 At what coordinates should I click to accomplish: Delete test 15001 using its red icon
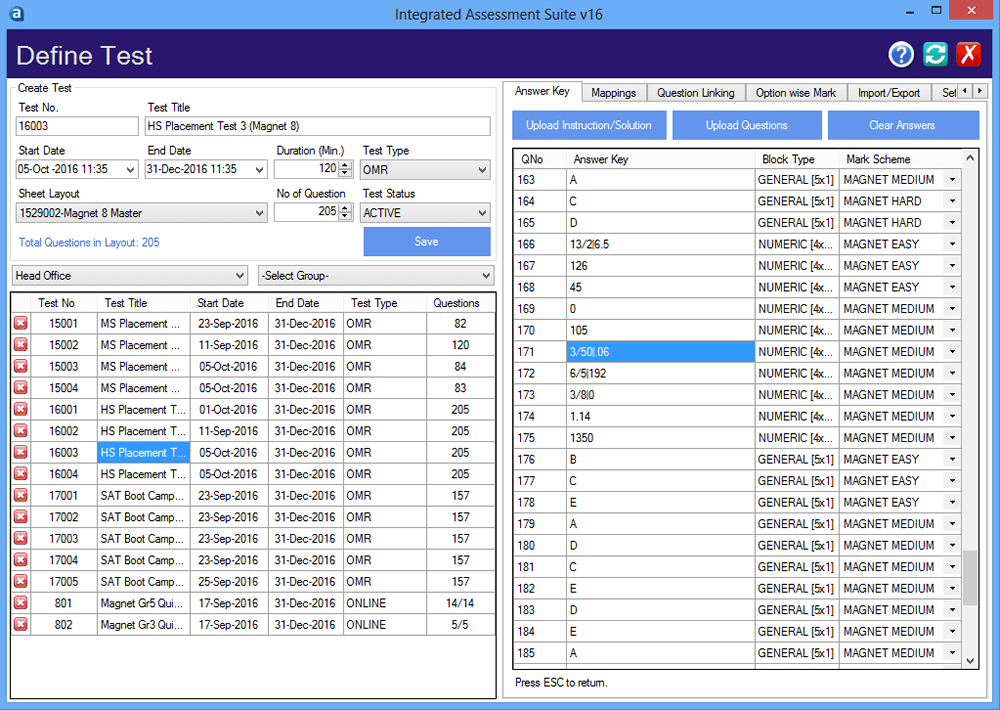click(21, 323)
